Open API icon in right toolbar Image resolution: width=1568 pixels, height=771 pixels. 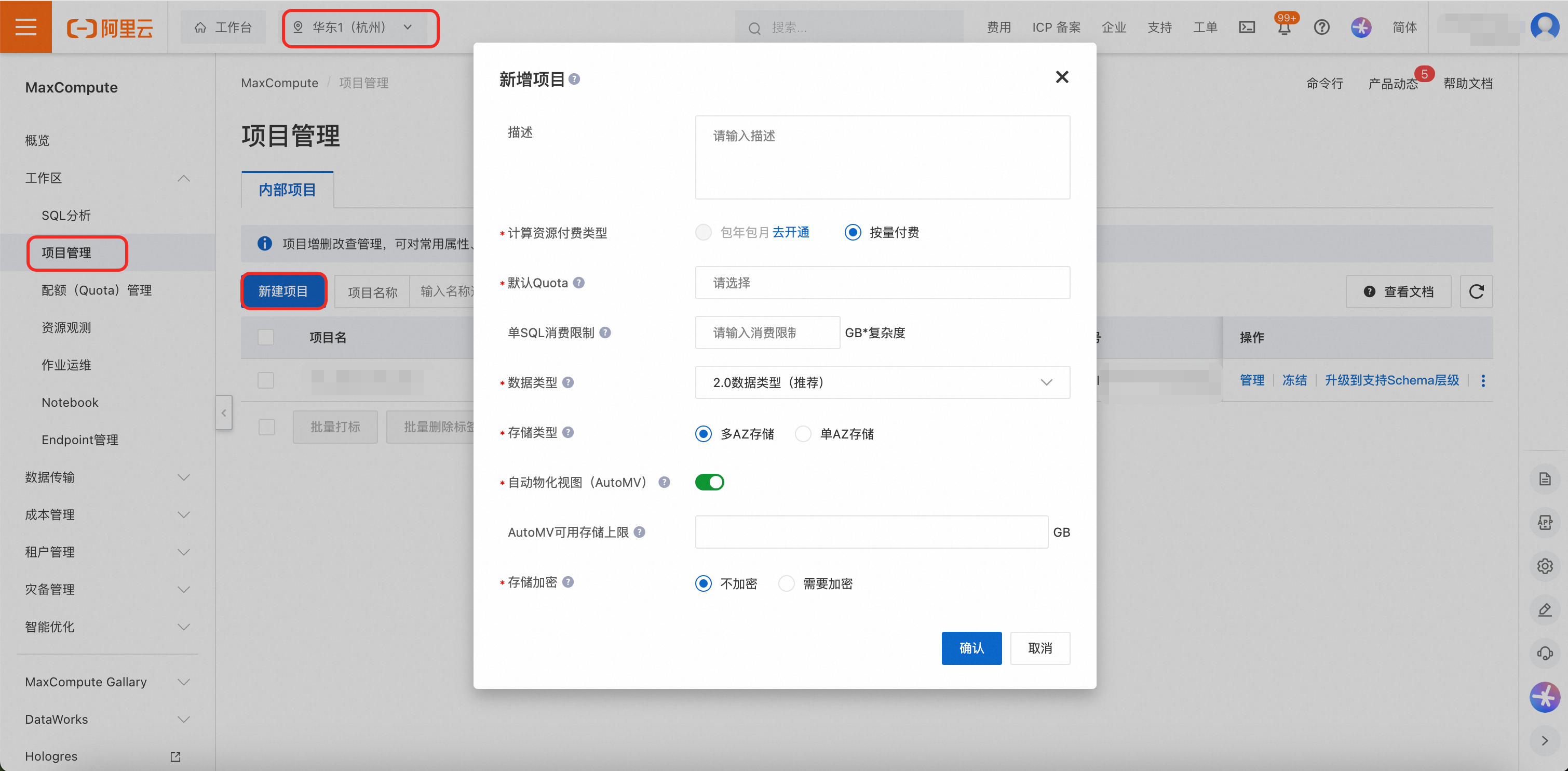(1545, 523)
